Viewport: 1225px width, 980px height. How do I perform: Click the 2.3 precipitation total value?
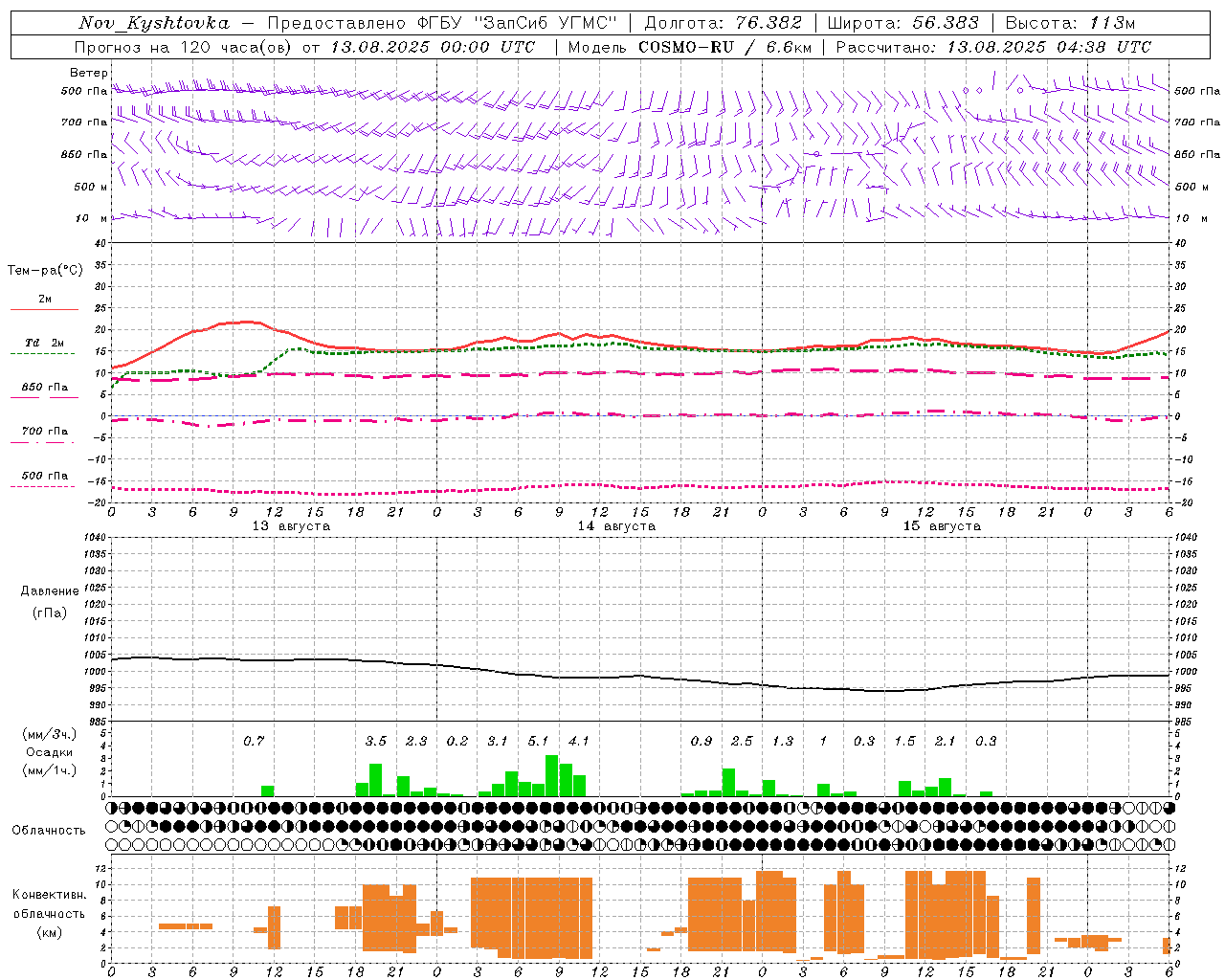416,741
